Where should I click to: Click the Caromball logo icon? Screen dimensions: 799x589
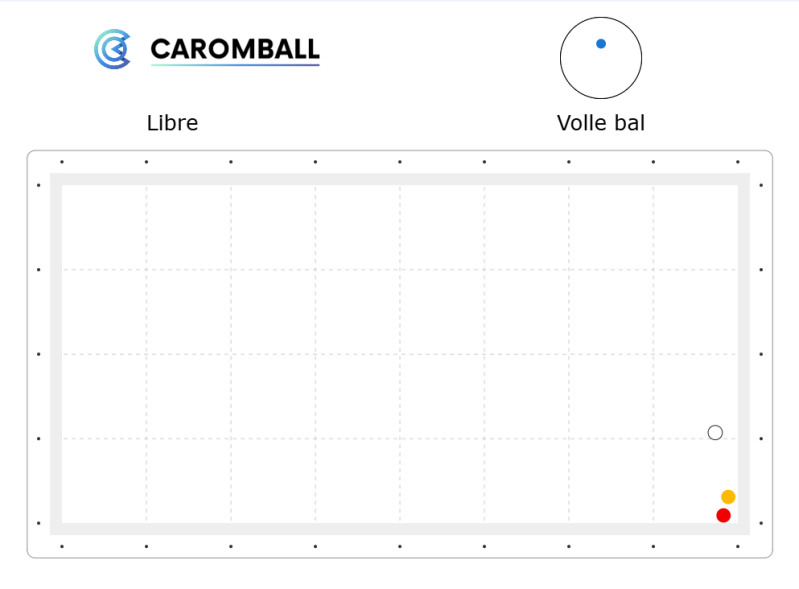(x=112, y=49)
